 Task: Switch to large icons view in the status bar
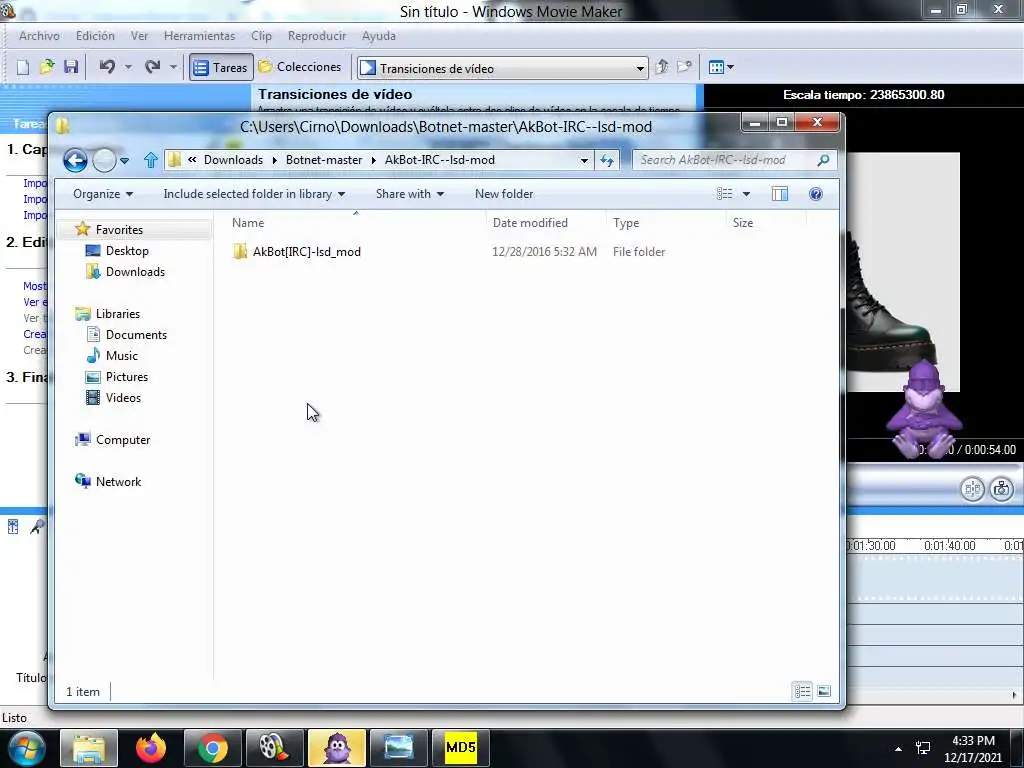click(x=824, y=691)
